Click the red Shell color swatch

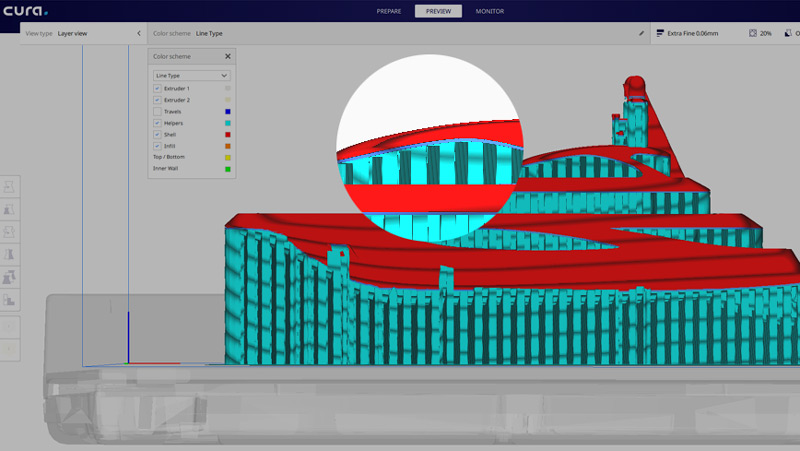[228, 135]
